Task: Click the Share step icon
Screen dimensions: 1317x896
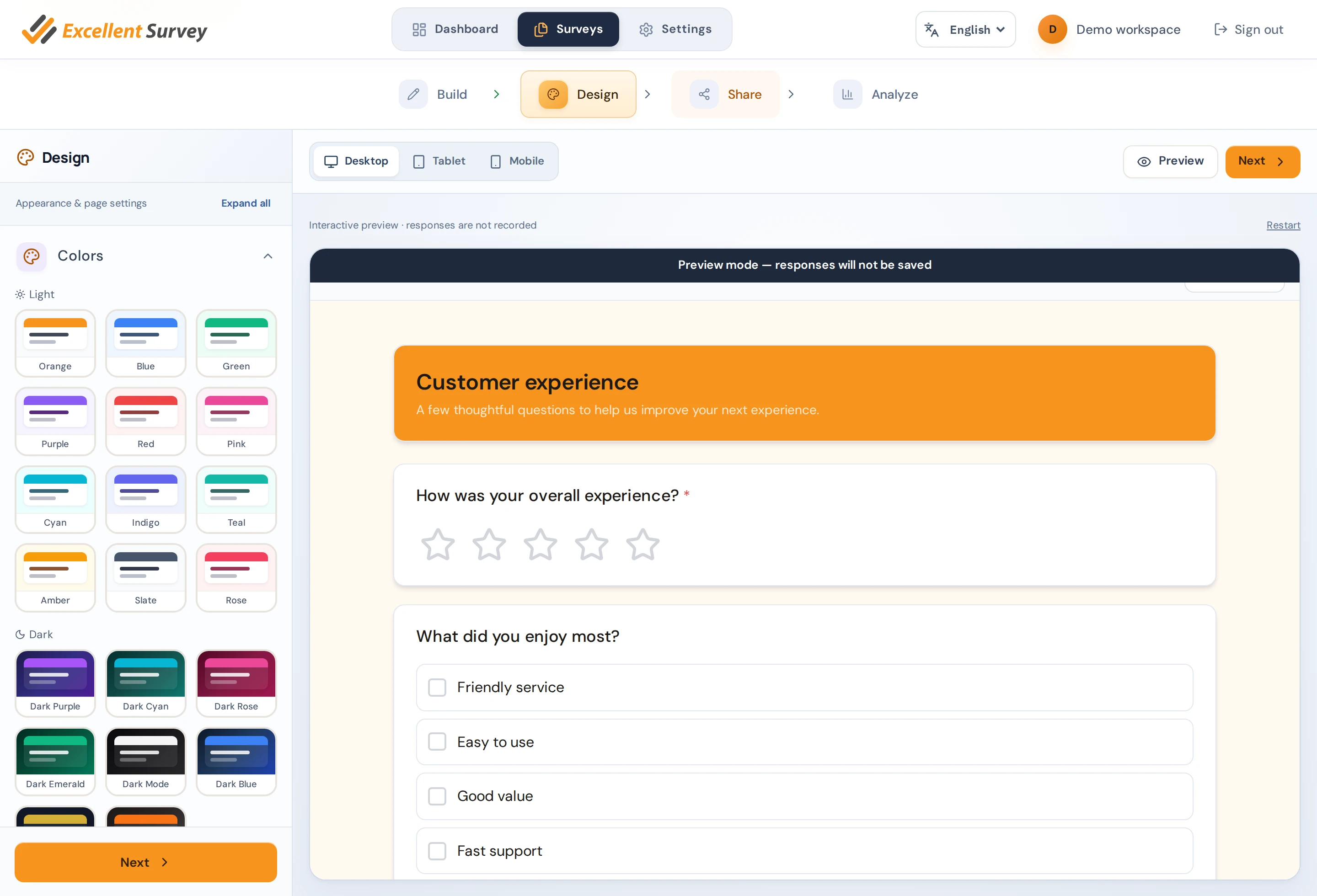Action: click(704, 94)
